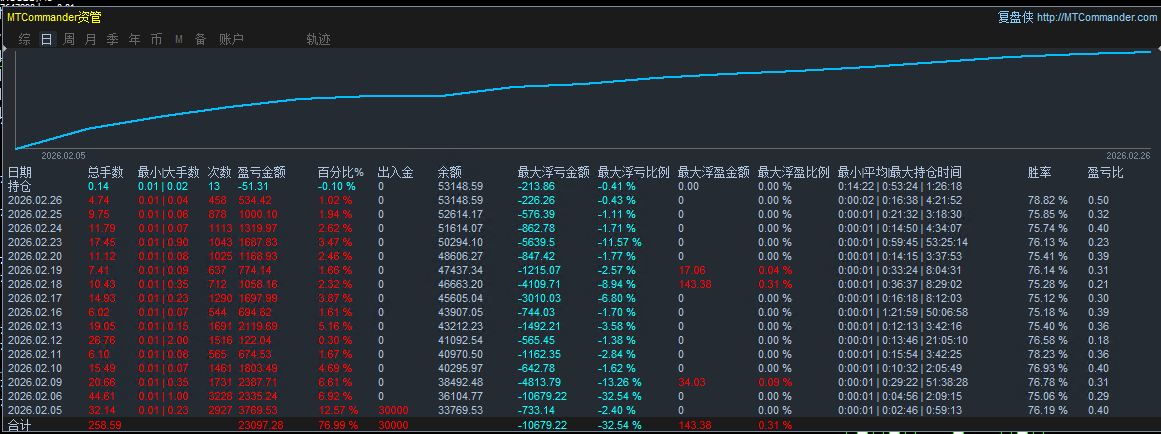
Task: Select the 2026.02.09 date row
Action: point(35,383)
